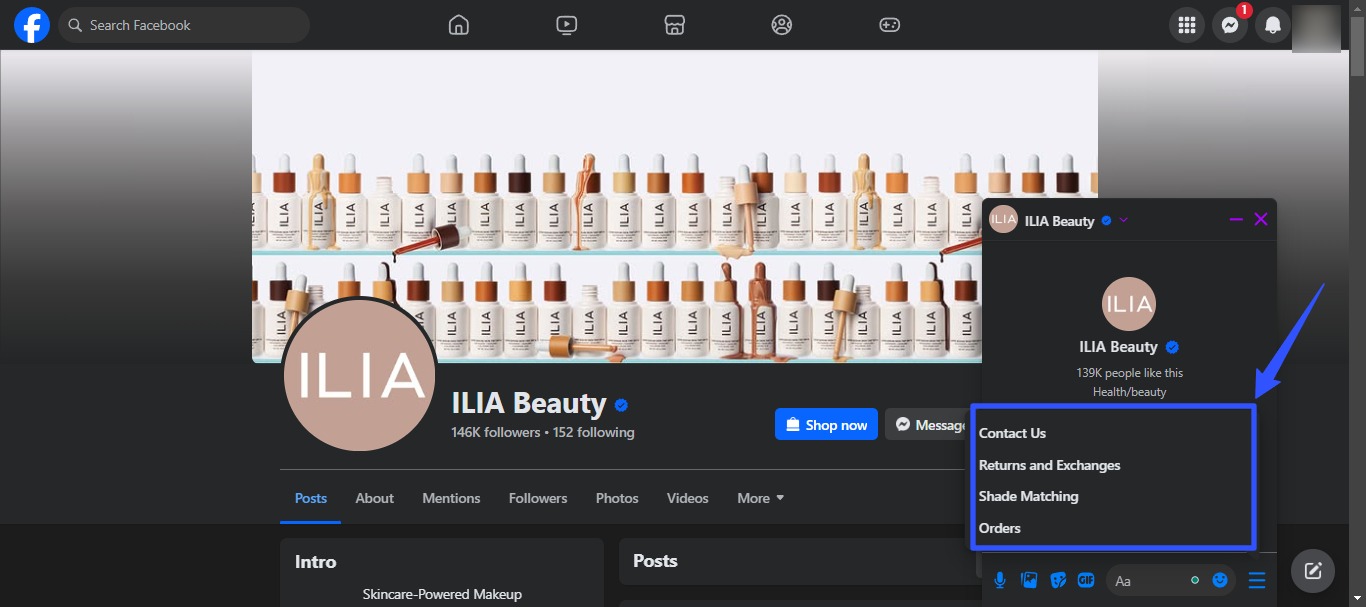Click the Message button on page
Viewport: 1366px width, 607px height.
point(929,425)
